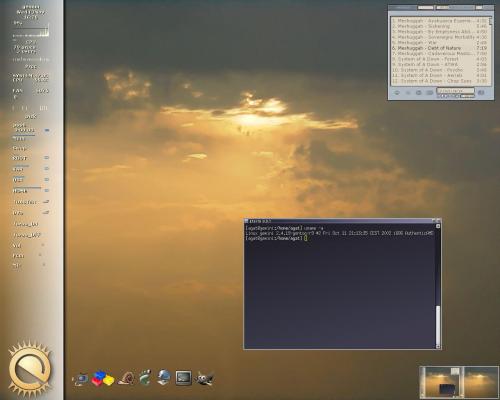Select "System of A Down - Psycho" track

[x=439, y=70]
